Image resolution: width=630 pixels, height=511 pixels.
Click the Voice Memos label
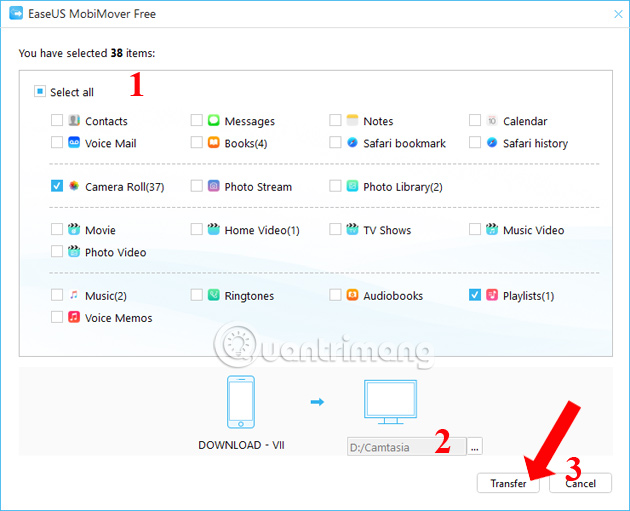pyautogui.click(x=119, y=318)
